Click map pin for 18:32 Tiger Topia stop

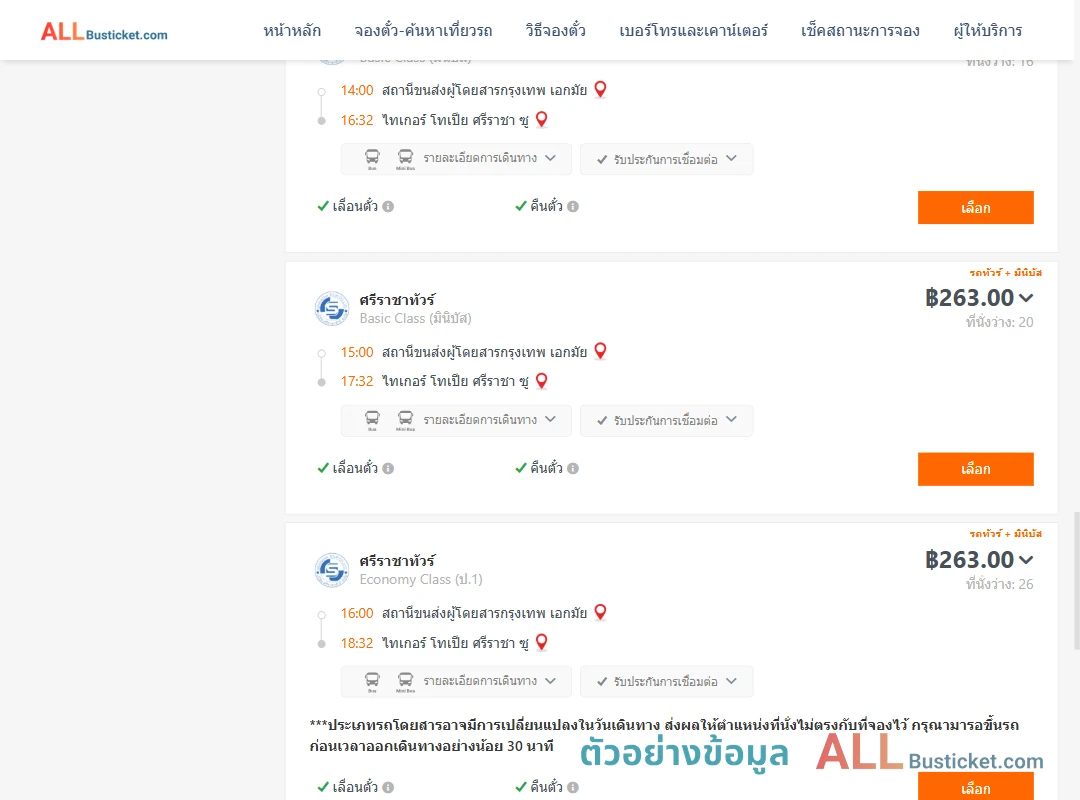(542, 643)
